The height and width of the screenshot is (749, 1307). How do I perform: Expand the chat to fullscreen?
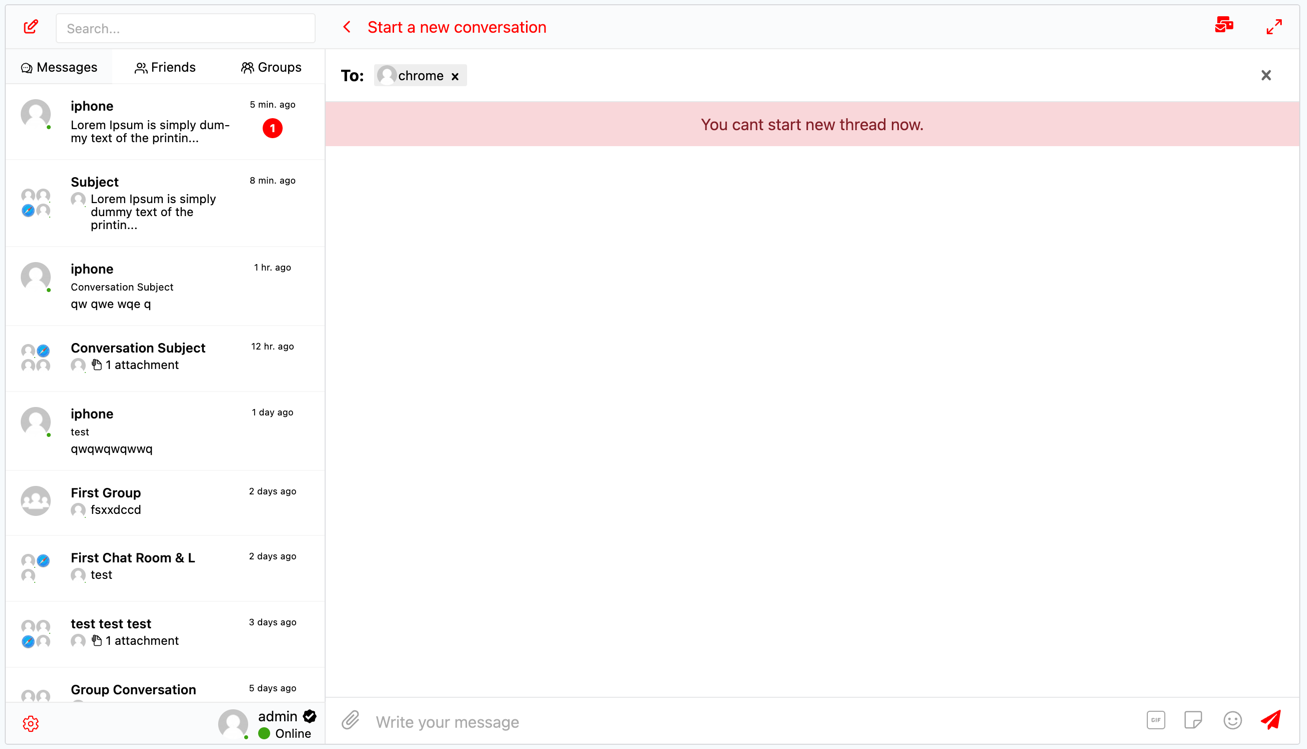(x=1274, y=26)
